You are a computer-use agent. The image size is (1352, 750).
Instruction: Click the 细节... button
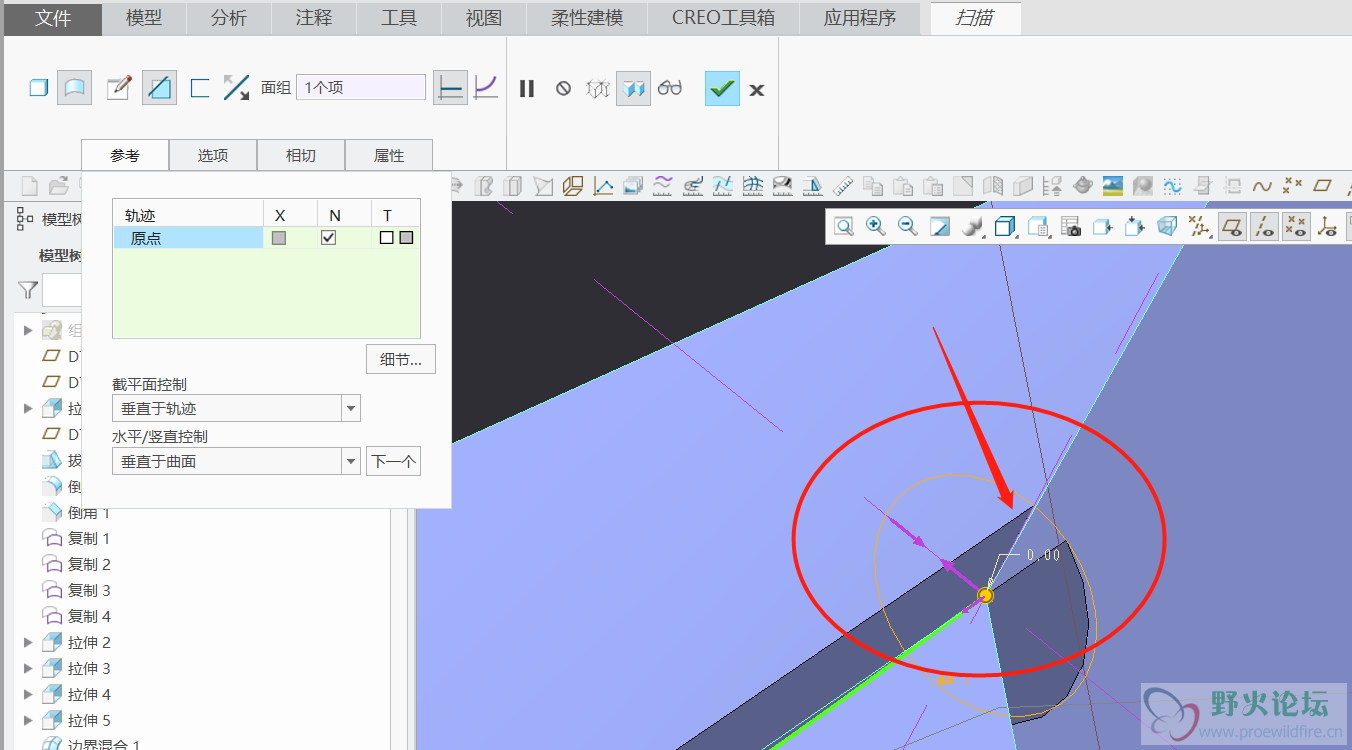(401, 359)
